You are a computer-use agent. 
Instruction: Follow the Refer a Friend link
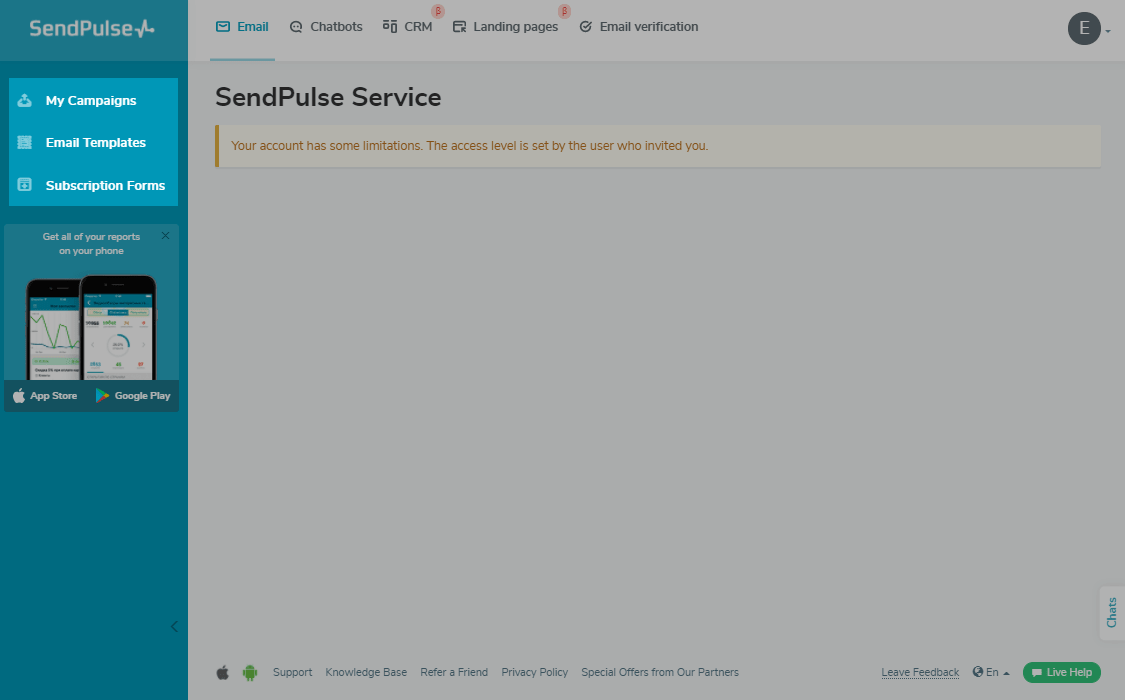(x=454, y=673)
